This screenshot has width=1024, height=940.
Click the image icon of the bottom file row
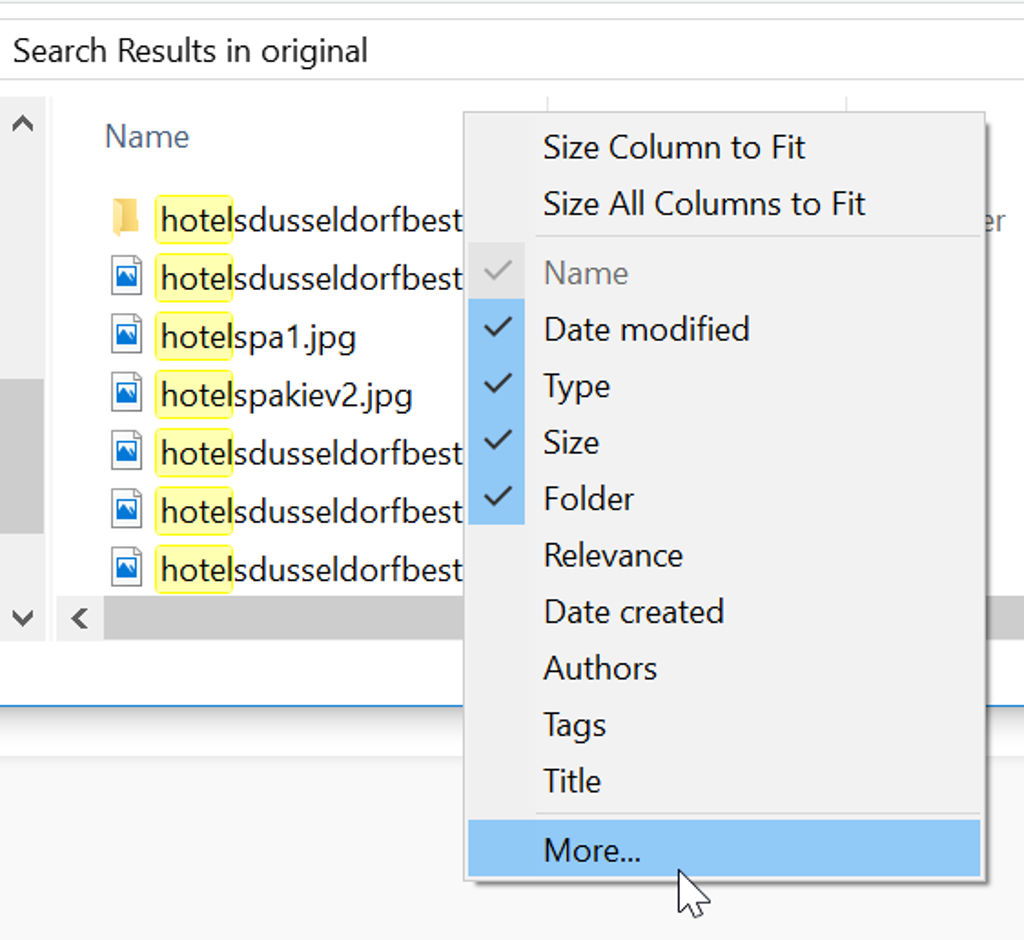point(127,568)
